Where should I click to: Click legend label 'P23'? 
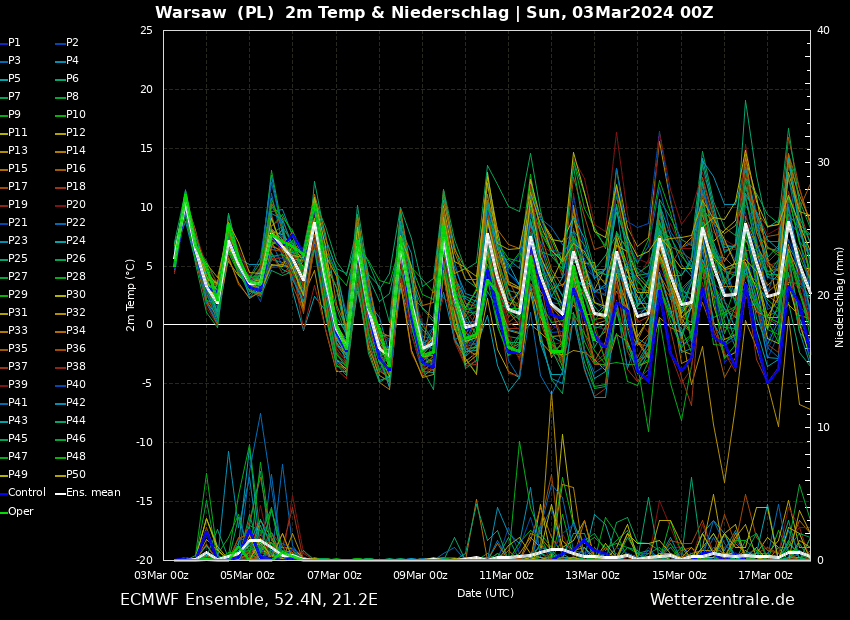click(17, 240)
